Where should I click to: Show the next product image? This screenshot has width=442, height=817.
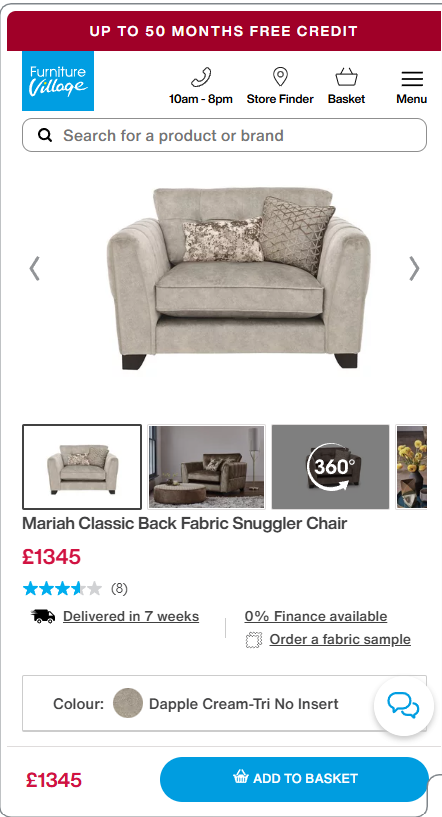click(x=414, y=269)
